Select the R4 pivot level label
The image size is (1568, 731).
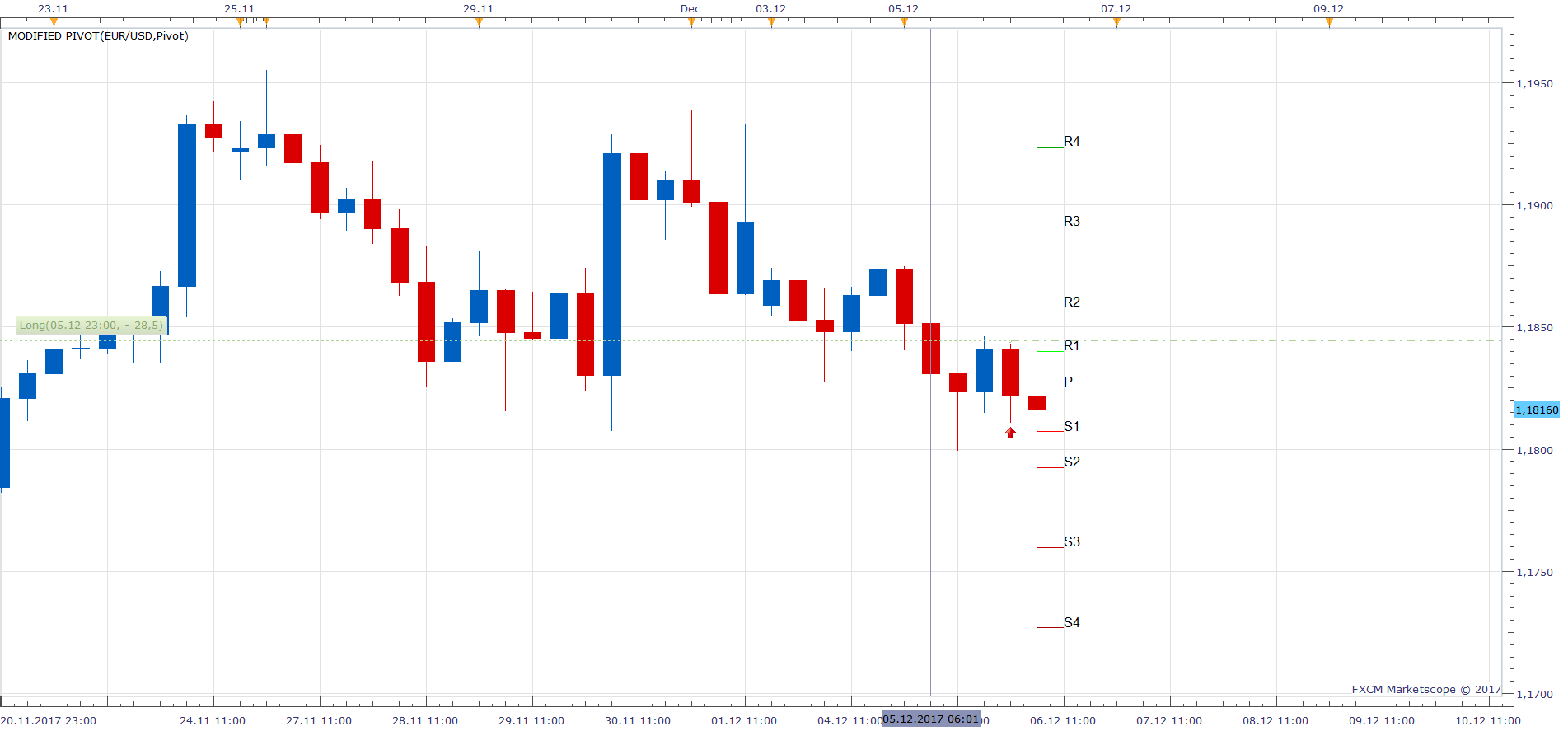pyautogui.click(x=1071, y=142)
